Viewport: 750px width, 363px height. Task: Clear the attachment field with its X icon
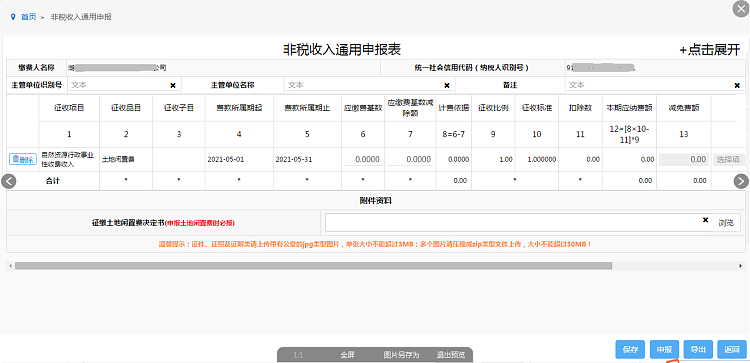pyautogui.click(x=705, y=220)
